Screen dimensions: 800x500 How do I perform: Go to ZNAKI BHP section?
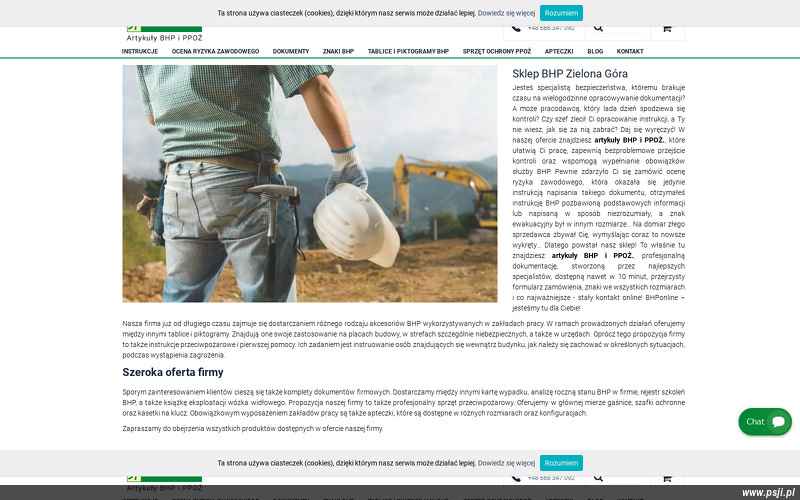[x=338, y=52]
